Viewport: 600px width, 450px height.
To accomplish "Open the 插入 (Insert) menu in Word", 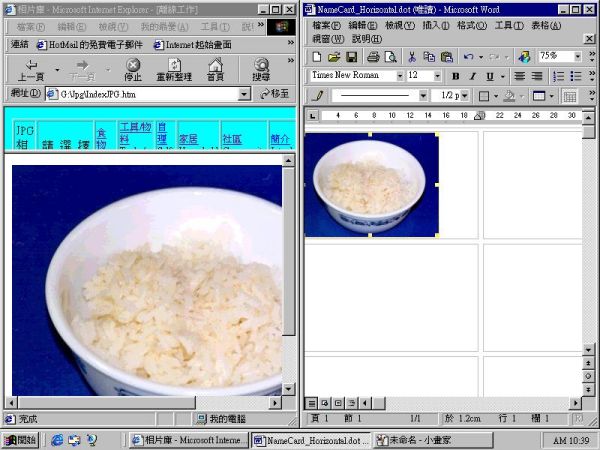I will point(435,25).
